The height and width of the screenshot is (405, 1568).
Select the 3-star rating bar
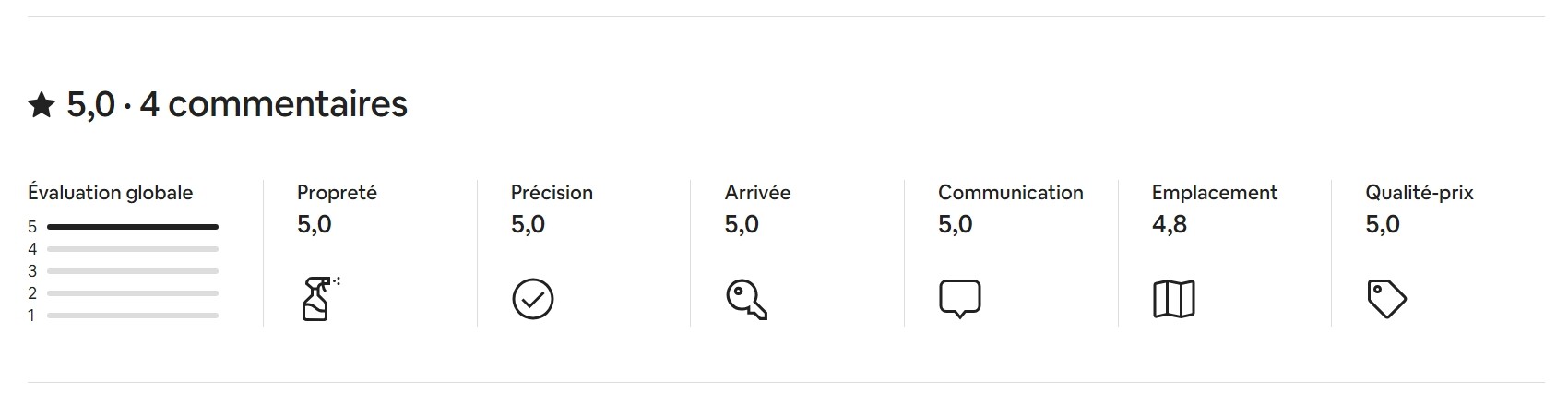click(x=132, y=271)
